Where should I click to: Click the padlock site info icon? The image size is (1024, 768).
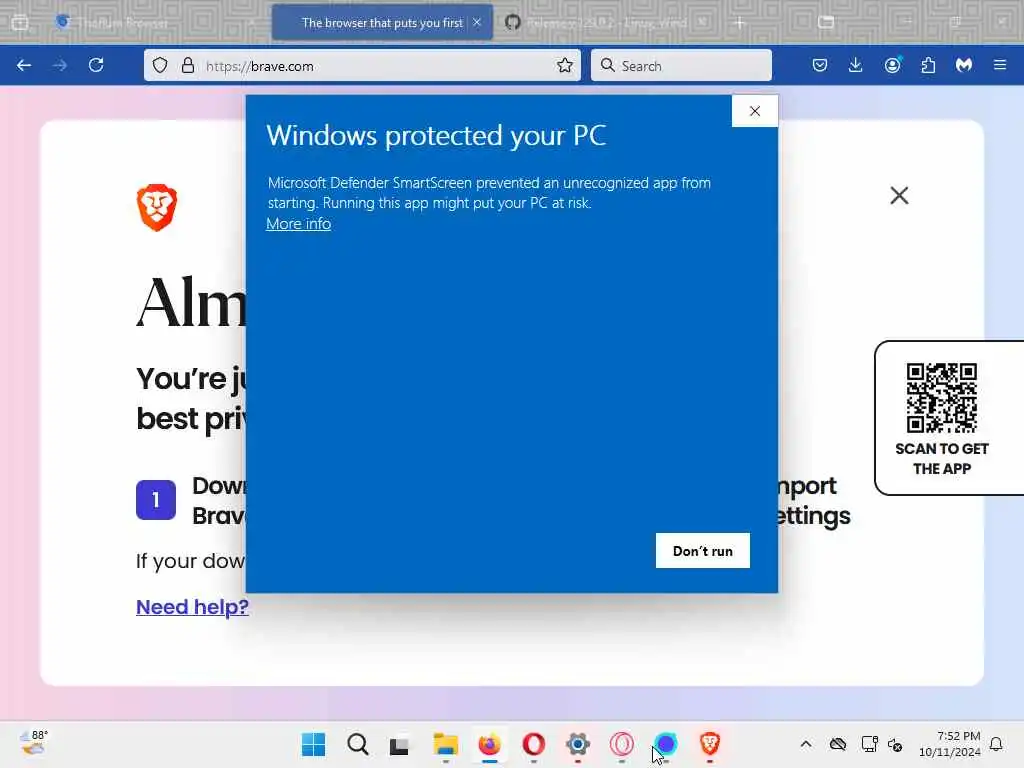point(188,65)
